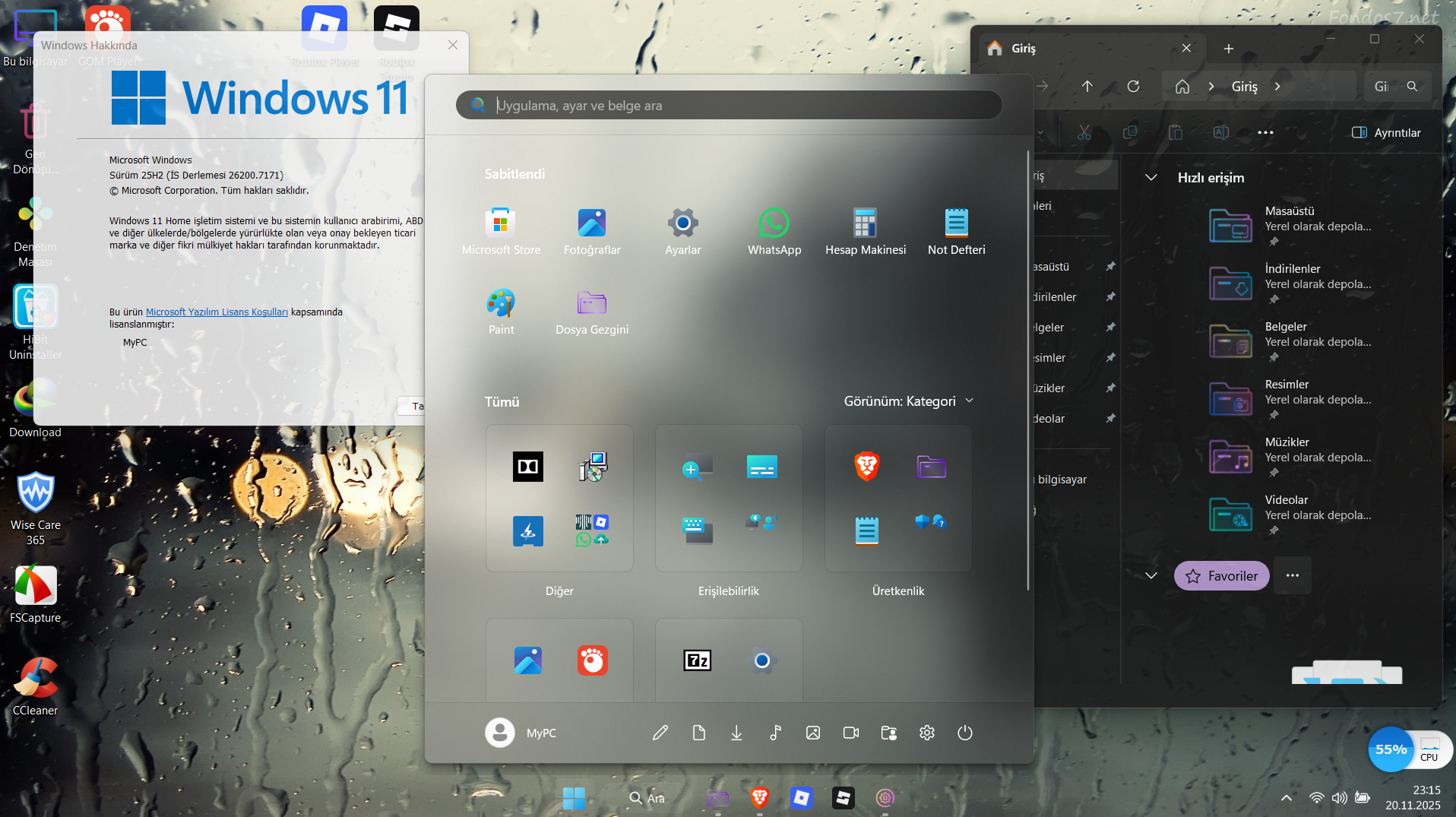Click the Windows Start button on taskbar
This screenshot has height=817, width=1456.
click(574, 798)
